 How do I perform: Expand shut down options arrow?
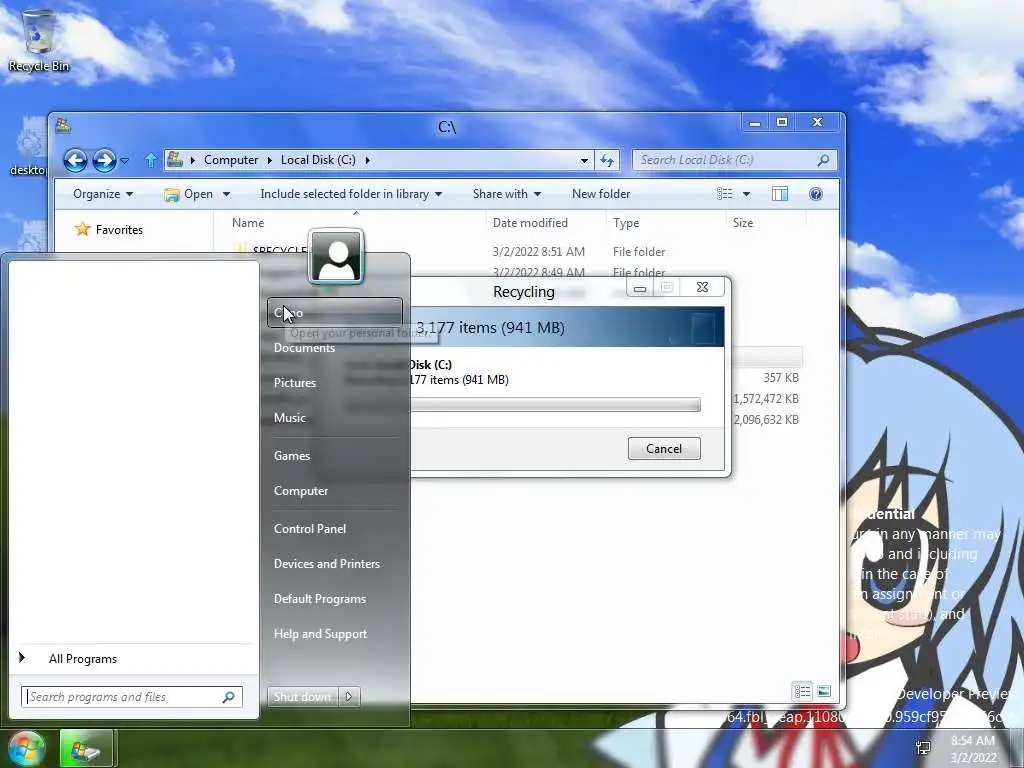point(349,697)
